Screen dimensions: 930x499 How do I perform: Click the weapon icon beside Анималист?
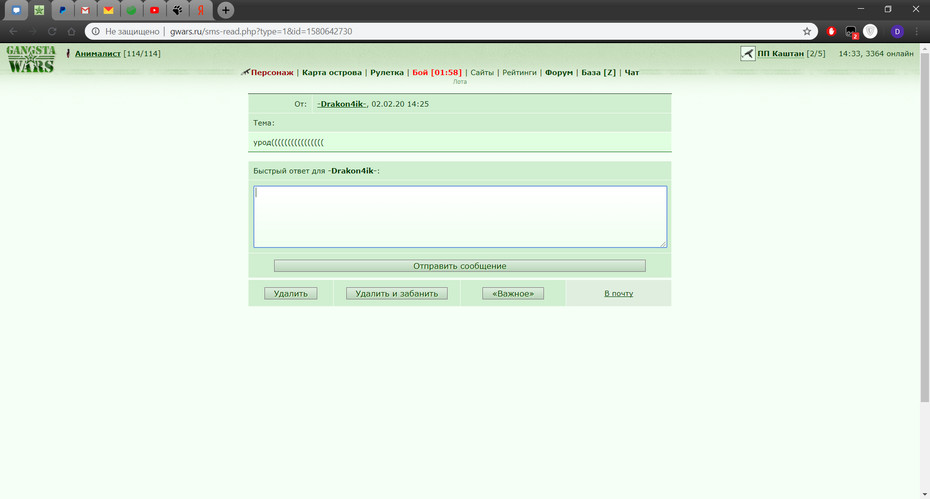(x=68, y=53)
